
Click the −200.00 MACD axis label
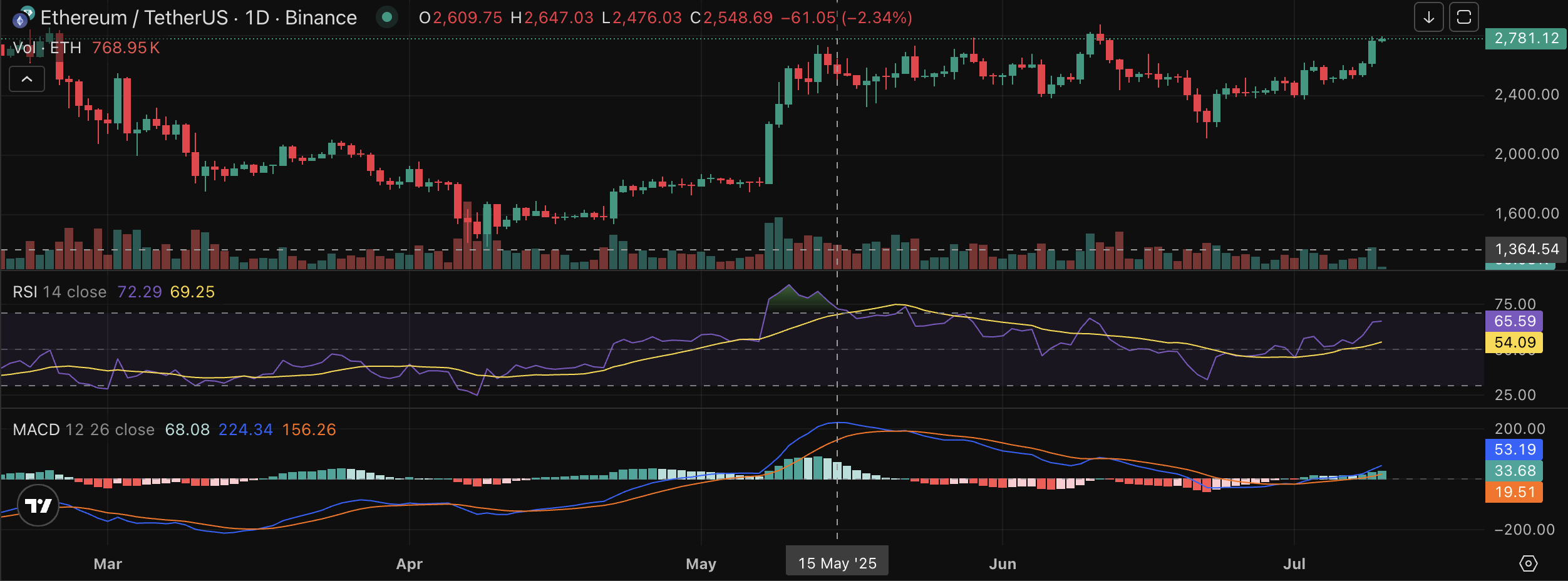coord(1524,530)
